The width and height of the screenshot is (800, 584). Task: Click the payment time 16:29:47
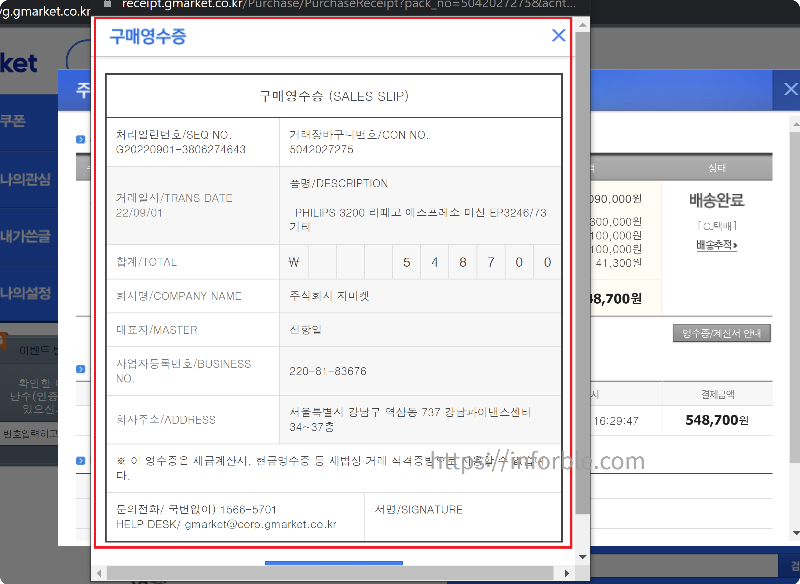(616, 421)
